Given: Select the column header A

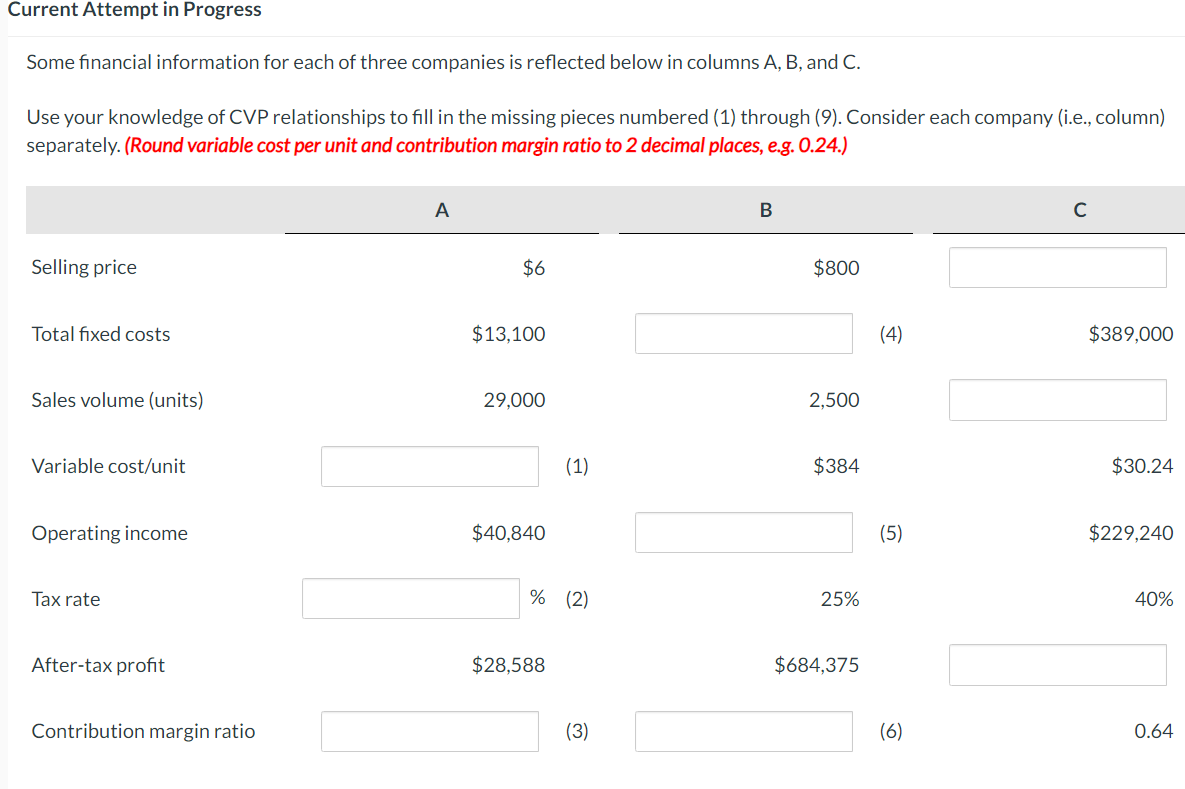Looking at the screenshot, I should pos(441,210).
